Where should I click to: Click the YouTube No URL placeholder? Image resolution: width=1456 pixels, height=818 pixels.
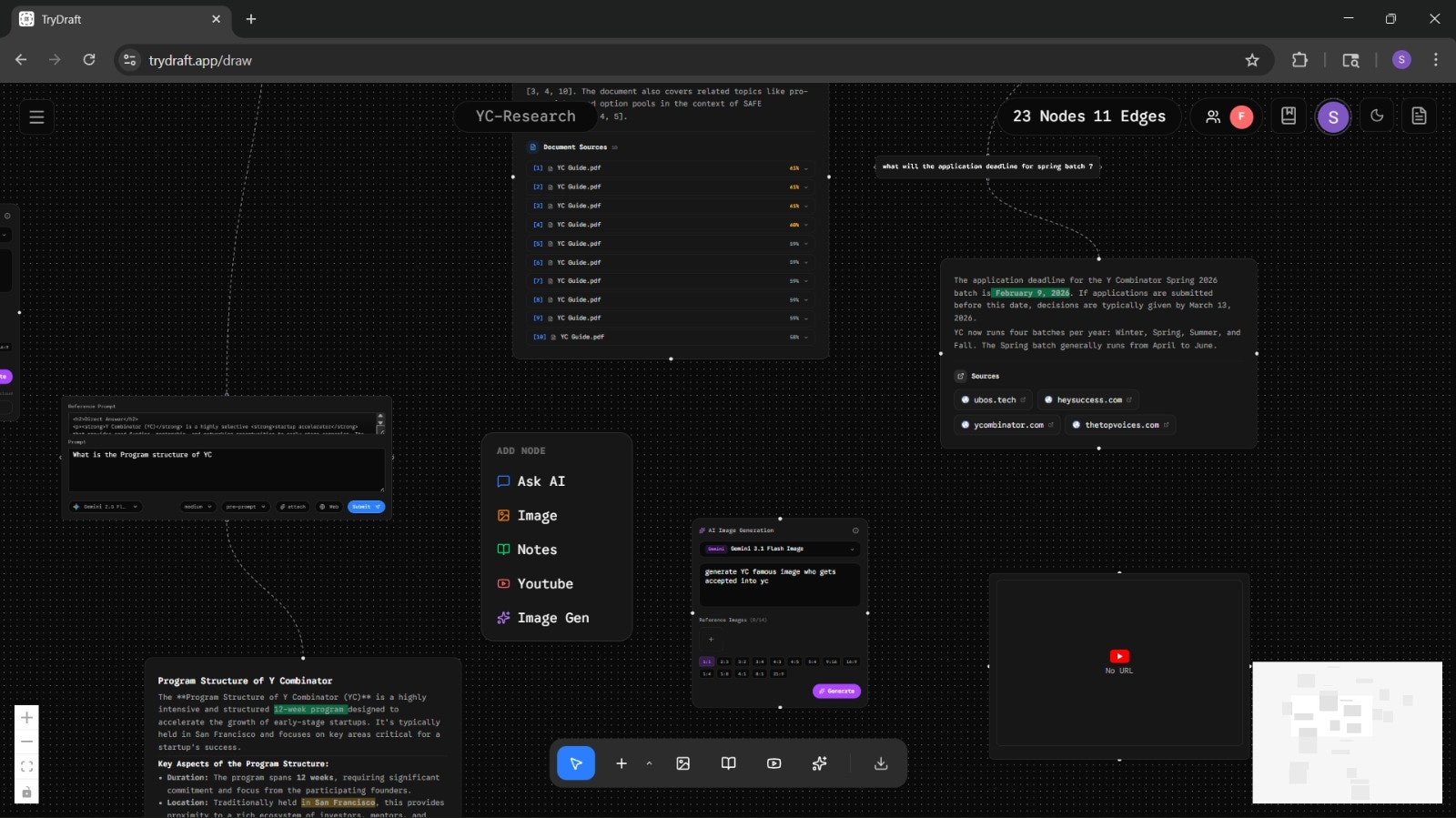tap(1119, 661)
